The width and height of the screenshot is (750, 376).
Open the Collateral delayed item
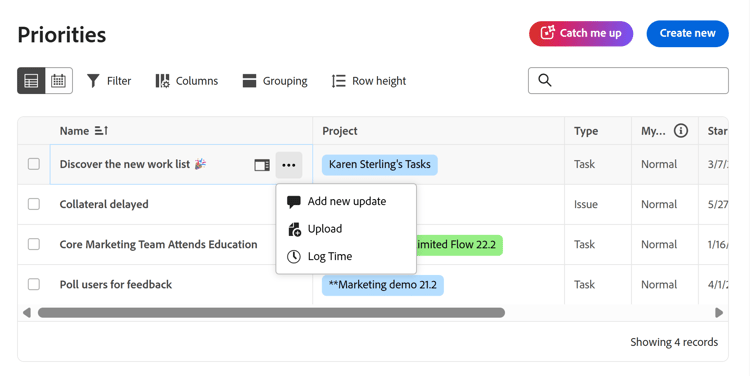click(x=104, y=204)
